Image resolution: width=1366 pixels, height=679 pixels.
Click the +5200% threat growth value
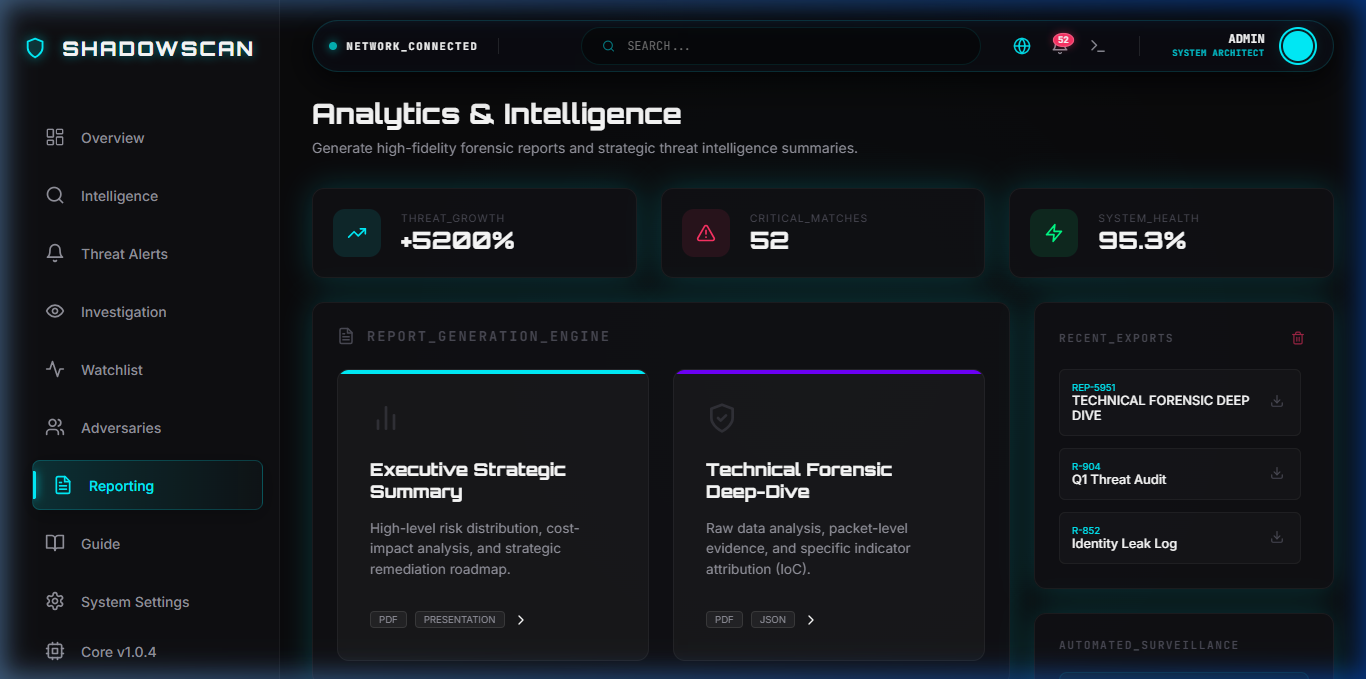457,241
